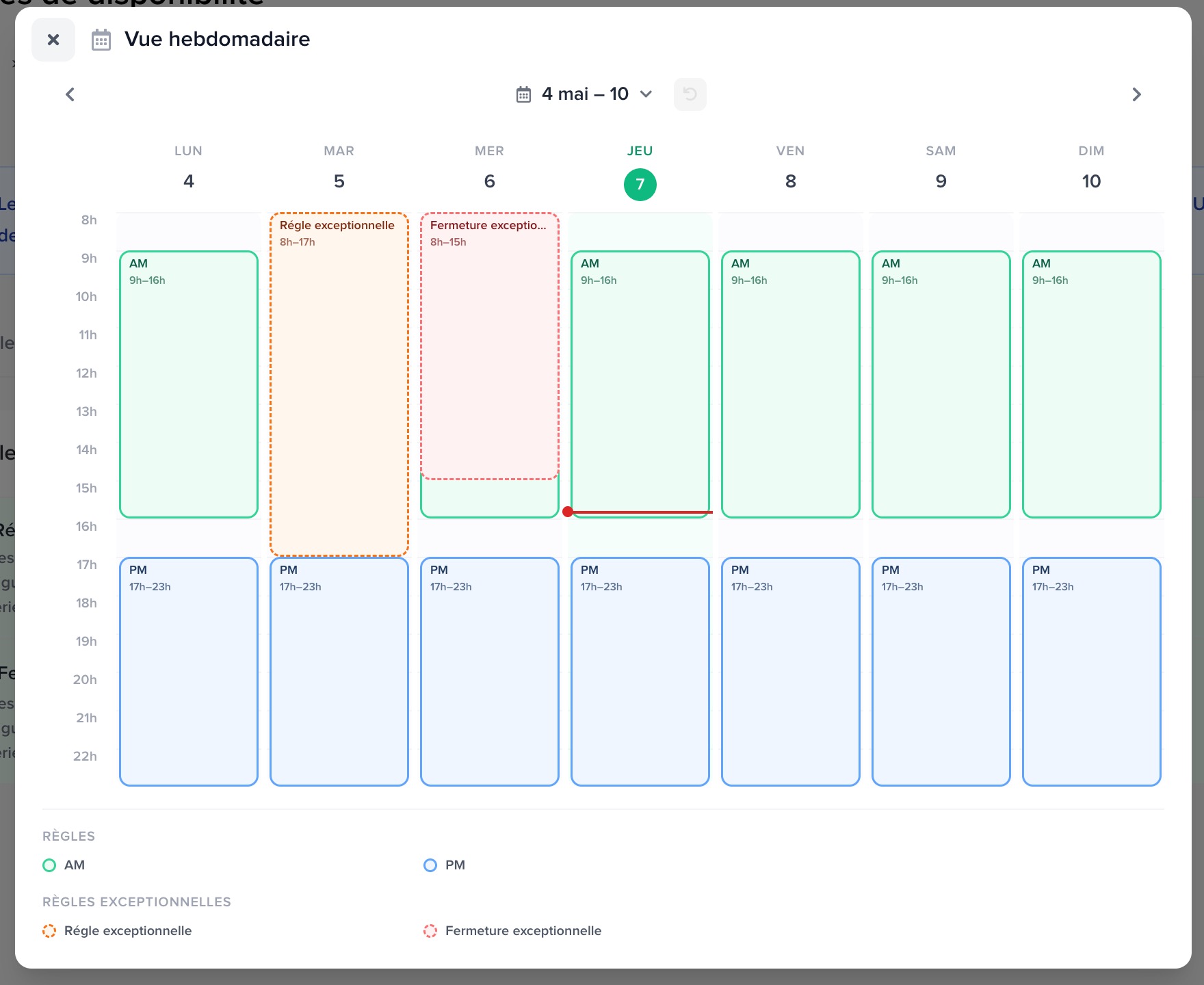
Task: Open Thursday's PM 17h–23h block
Action: 640,672
